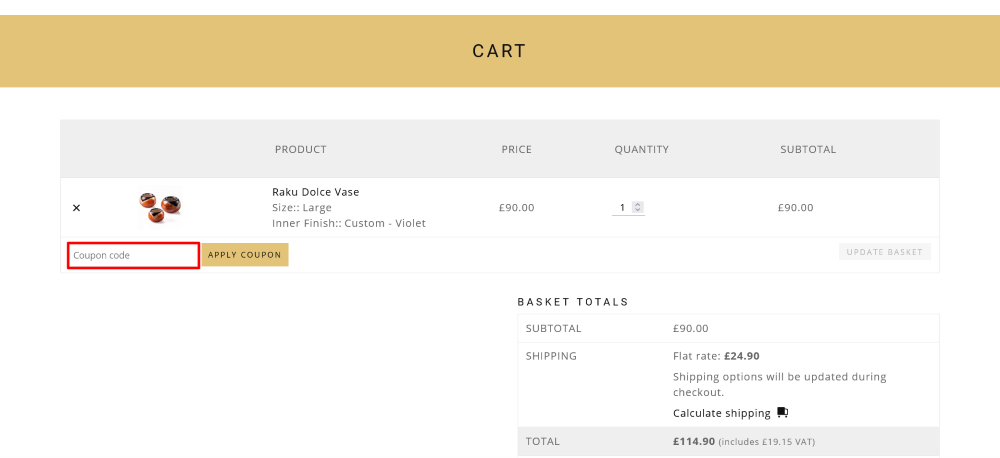Image resolution: width=1000 pixels, height=458 pixels.
Task: Open the Raku Dolce Vase product link
Action: click(316, 192)
